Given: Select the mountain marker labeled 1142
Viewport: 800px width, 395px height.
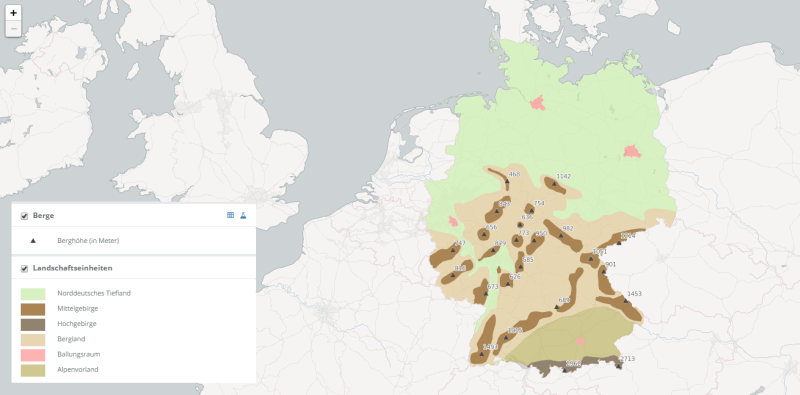Looking at the screenshot, I should pyautogui.click(x=554, y=183).
